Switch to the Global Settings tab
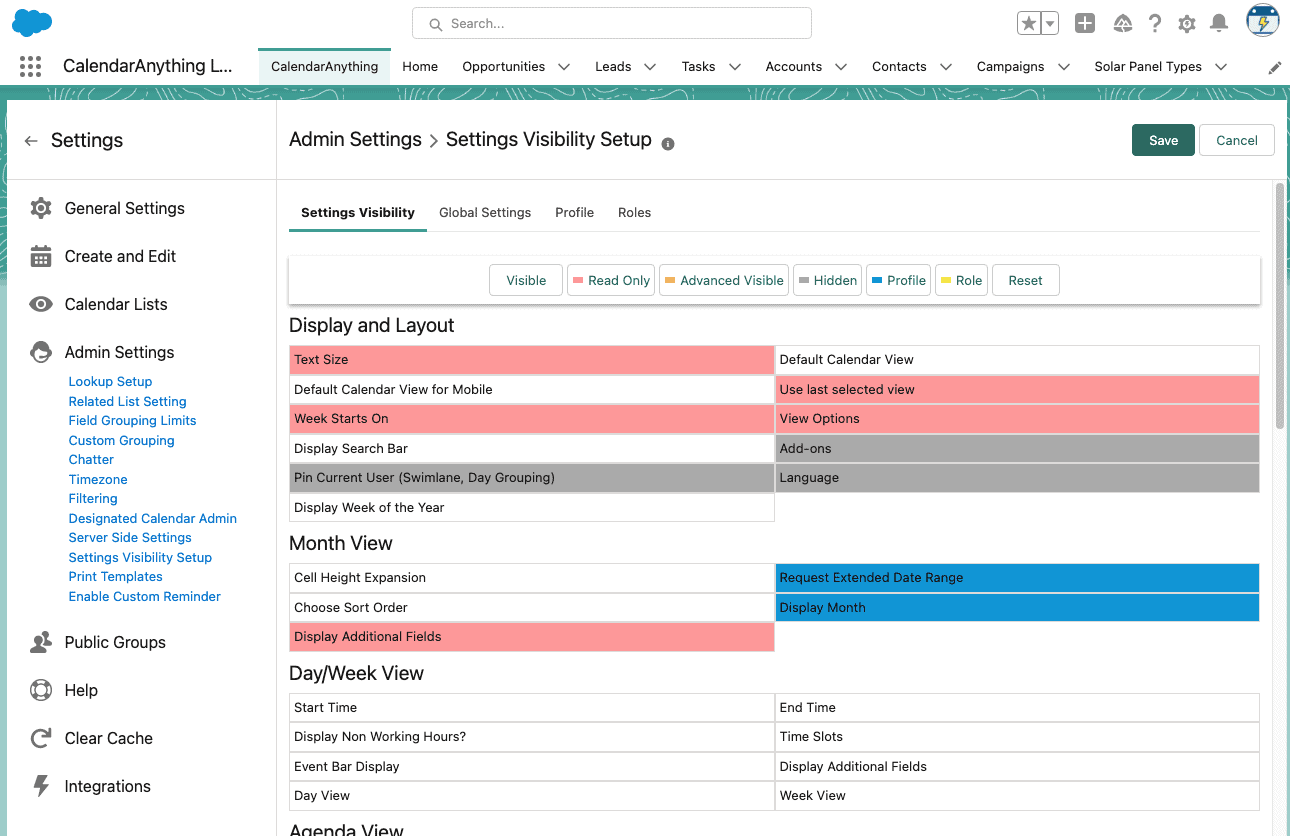This screenshot has height=836, width=1290. [485, 213]
